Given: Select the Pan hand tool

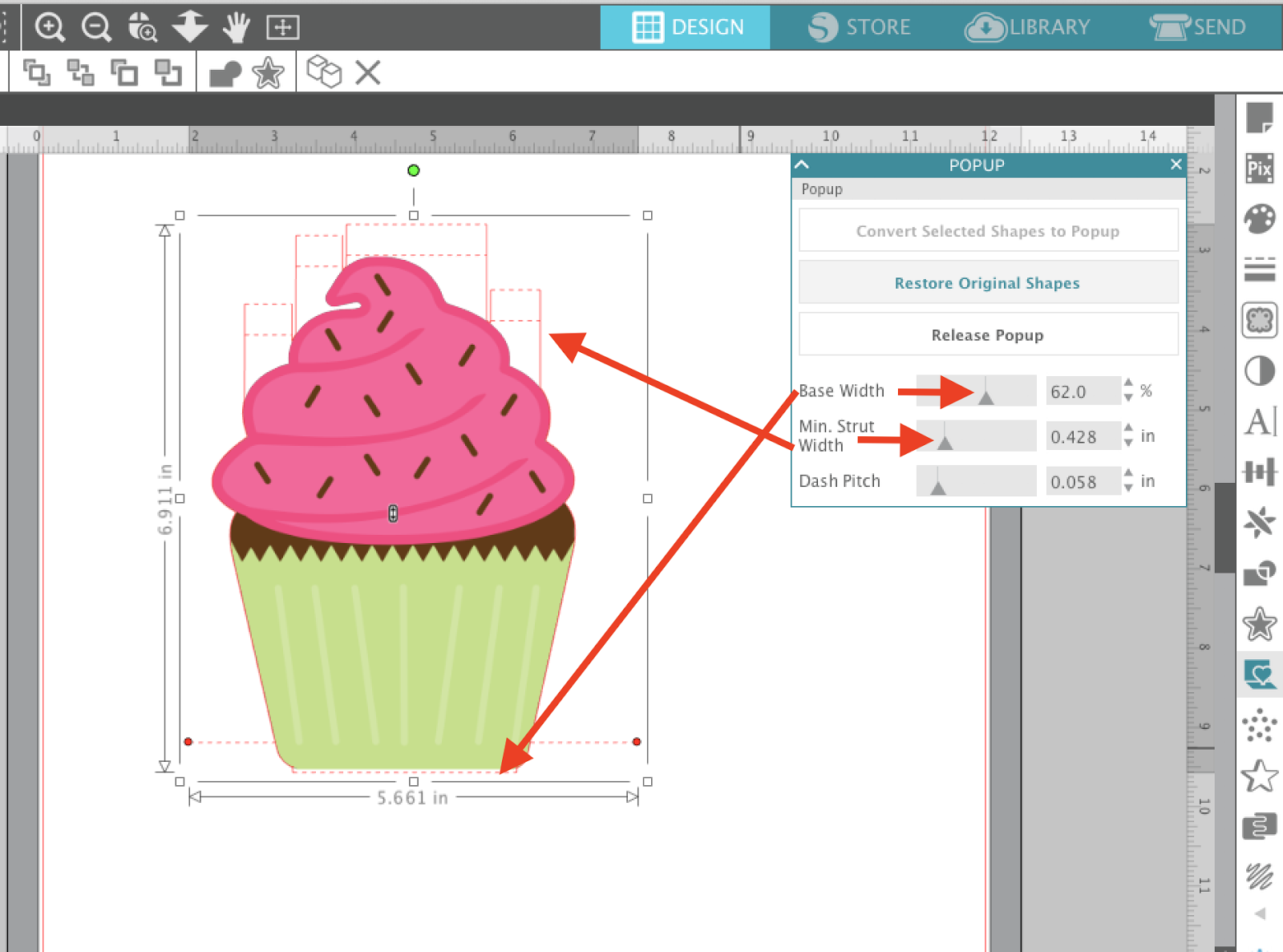Looking at the screenshot, I should [x=236, y=27].
